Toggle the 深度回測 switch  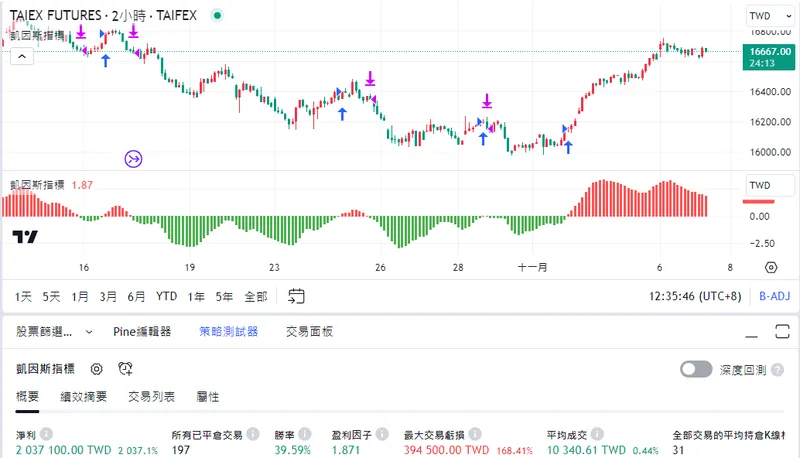point(696,369)
